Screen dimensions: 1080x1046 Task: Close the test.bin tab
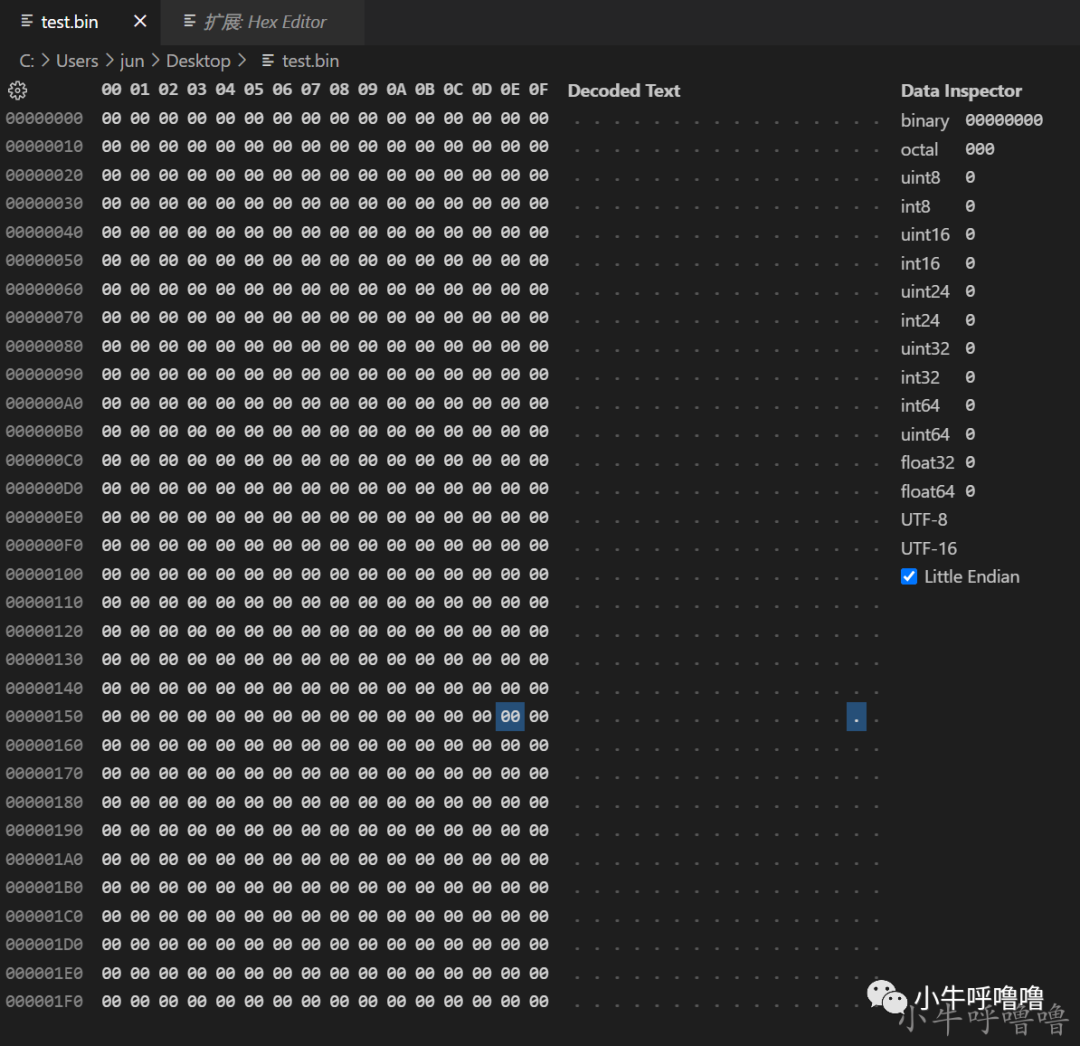140,21
